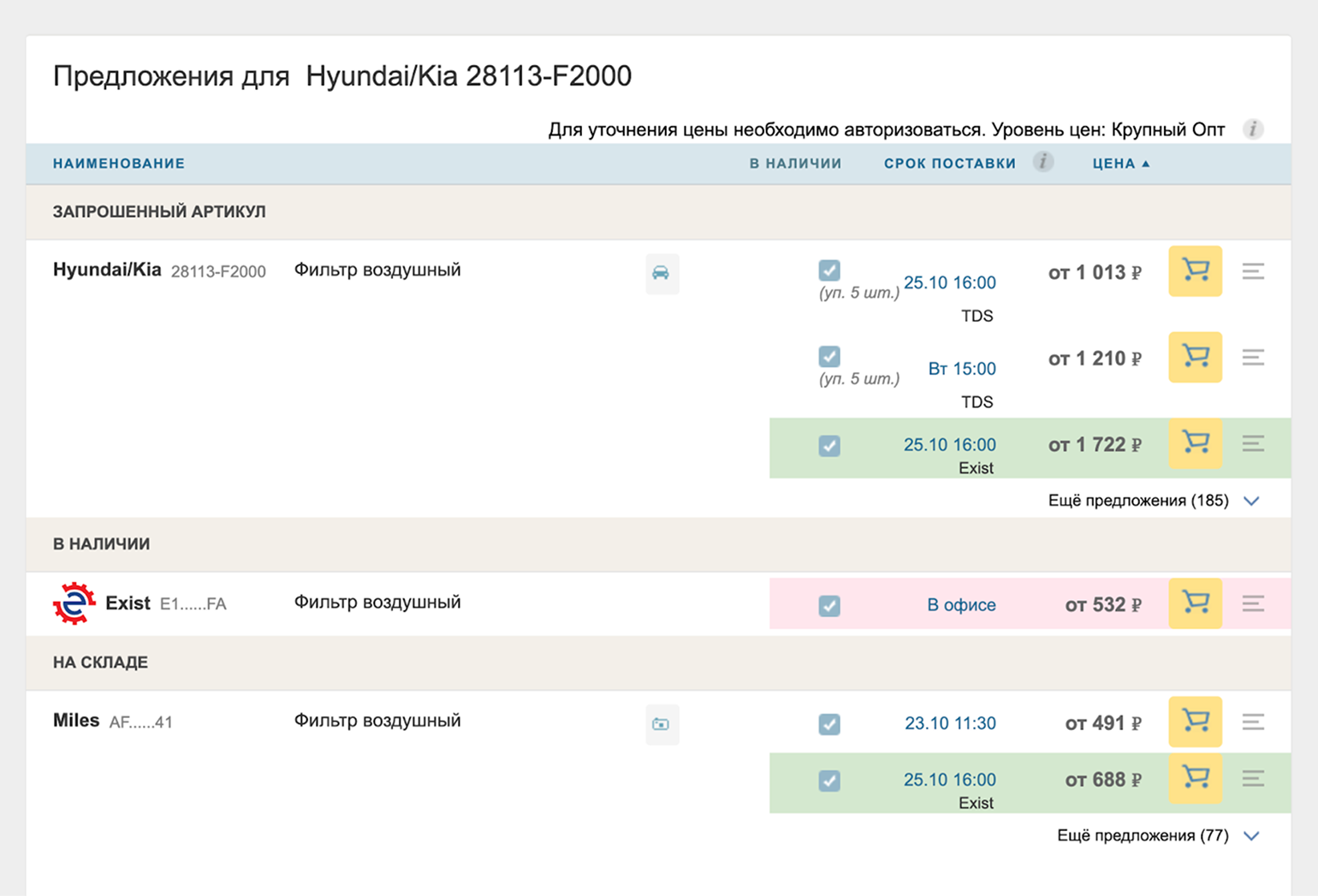Add the 688 ₽ offer to cart
Viewport: 1318px width, 896px height.
pyautogui.click(x=1195, y=778)
